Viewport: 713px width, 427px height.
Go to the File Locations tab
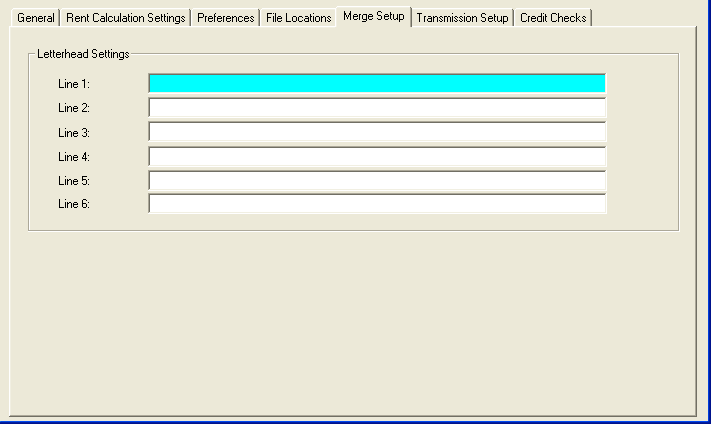pyautogui.click(x=298, y=18)
